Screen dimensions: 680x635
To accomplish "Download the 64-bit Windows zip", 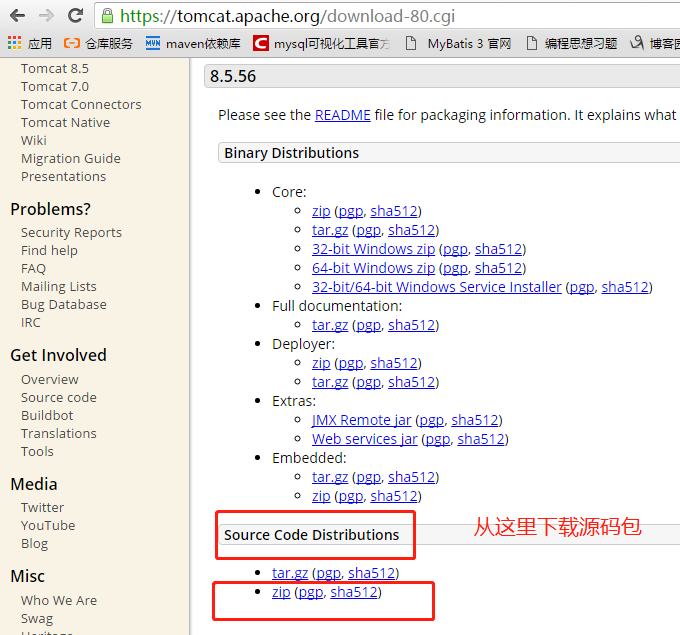I will 373,268.
